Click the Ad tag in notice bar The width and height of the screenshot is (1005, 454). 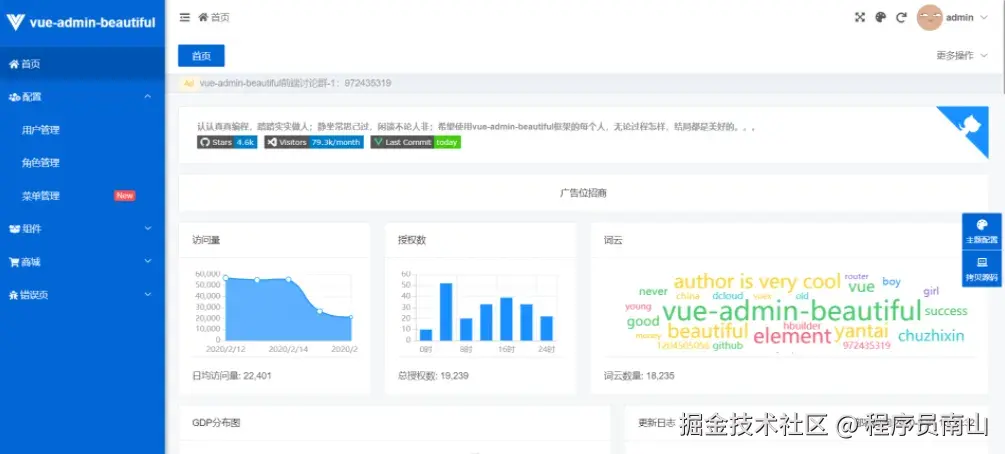[188, 83]
